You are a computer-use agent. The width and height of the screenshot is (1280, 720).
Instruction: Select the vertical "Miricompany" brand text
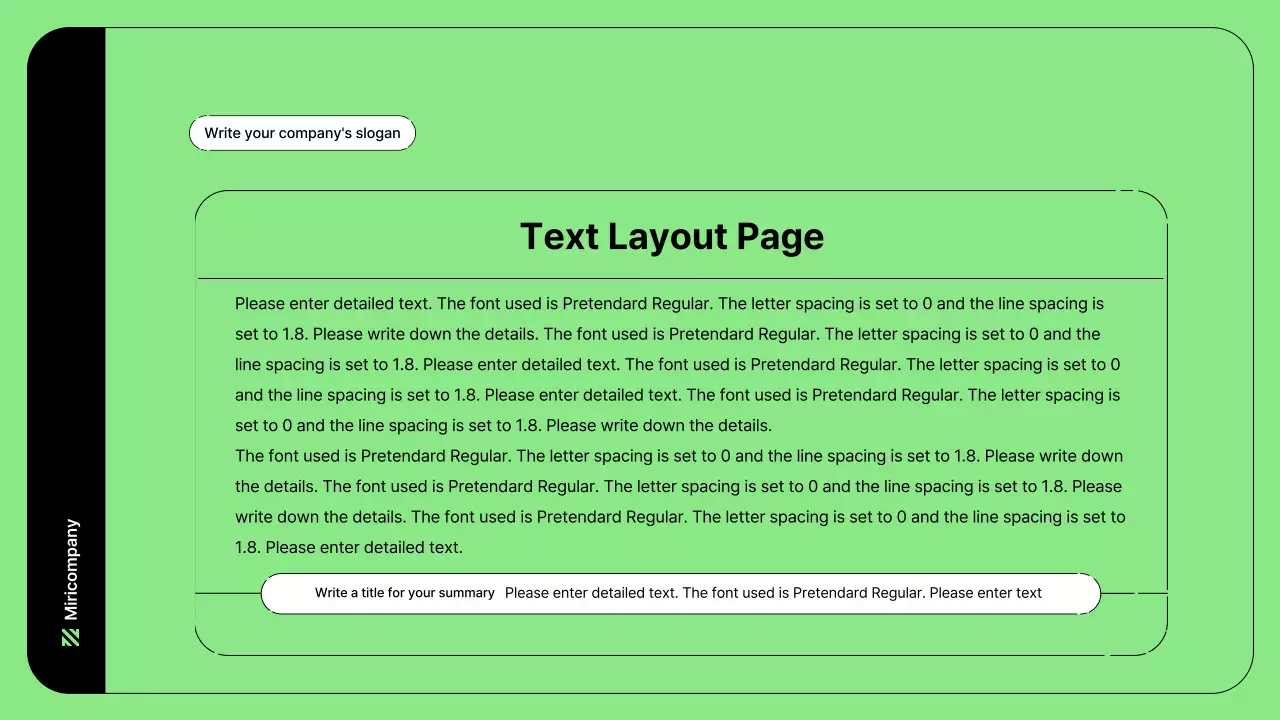(x=71, y=569)
